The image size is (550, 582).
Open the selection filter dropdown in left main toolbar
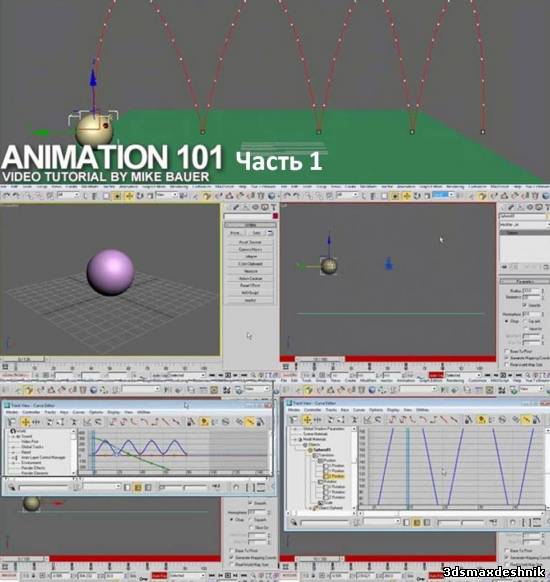pyautogui.click(x=68, y=195)
